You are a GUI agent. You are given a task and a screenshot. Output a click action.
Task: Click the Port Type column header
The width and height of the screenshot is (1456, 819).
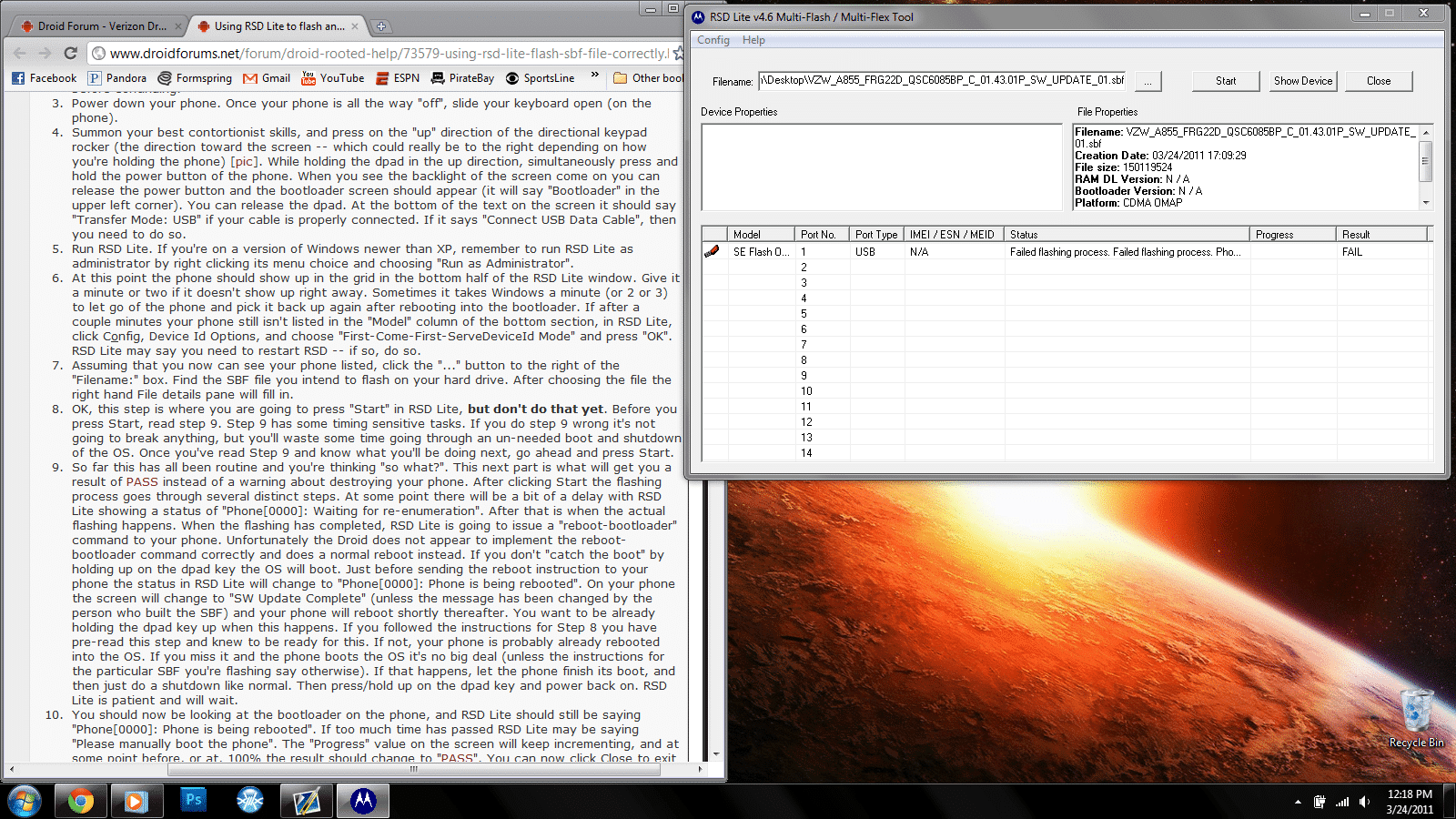pyautogui.click(x=876, y=235)
